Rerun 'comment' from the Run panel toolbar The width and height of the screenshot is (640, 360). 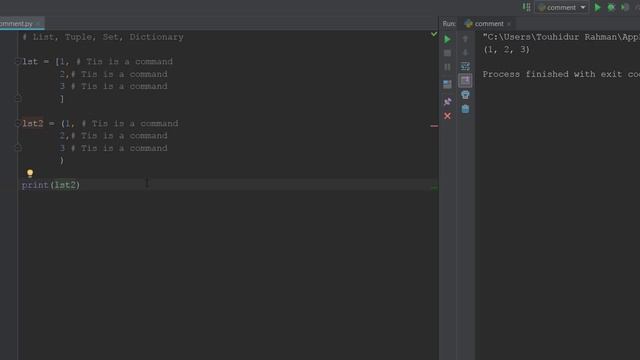[x=447, y=39]
